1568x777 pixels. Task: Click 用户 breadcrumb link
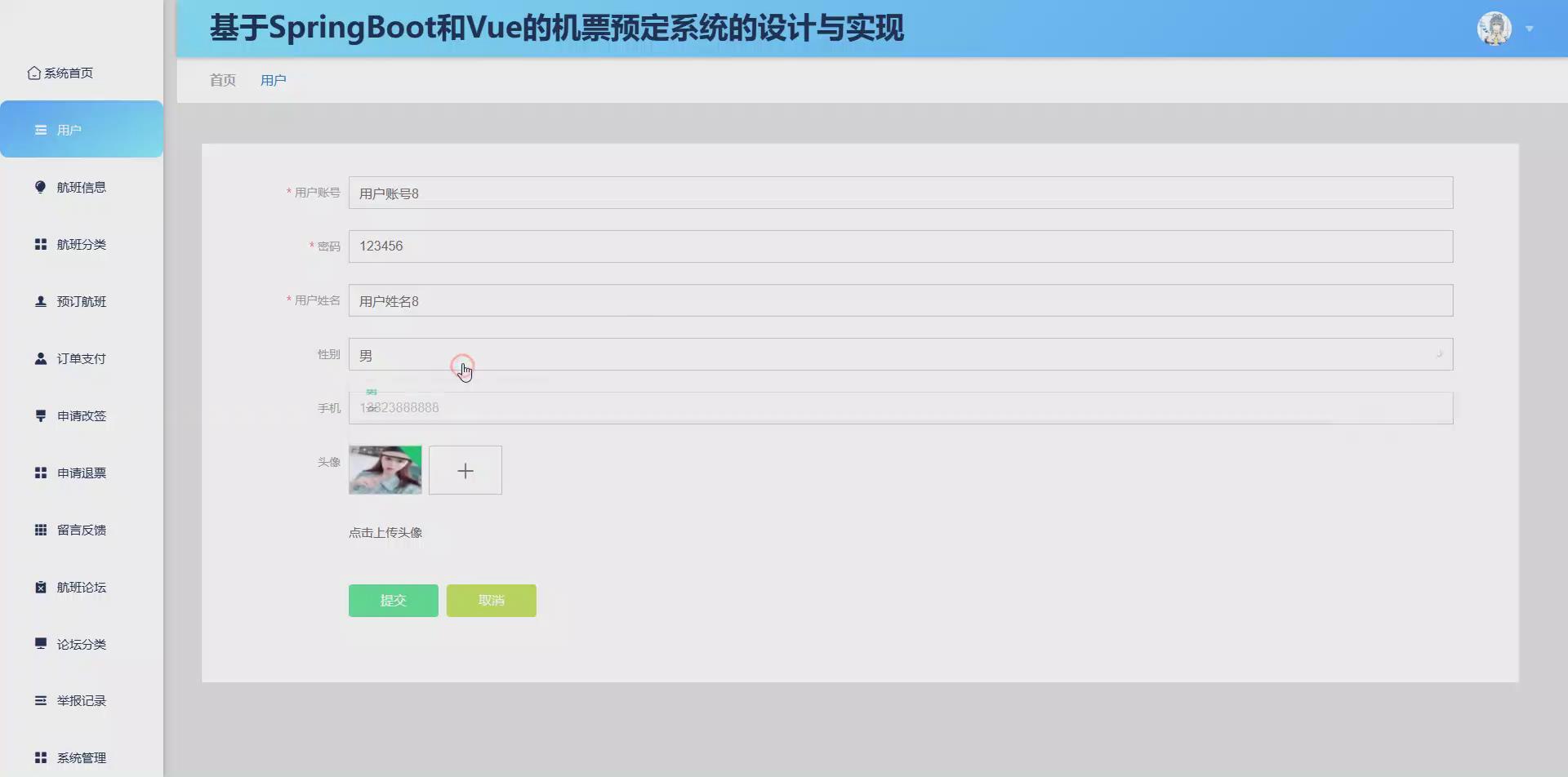[273, 80]
